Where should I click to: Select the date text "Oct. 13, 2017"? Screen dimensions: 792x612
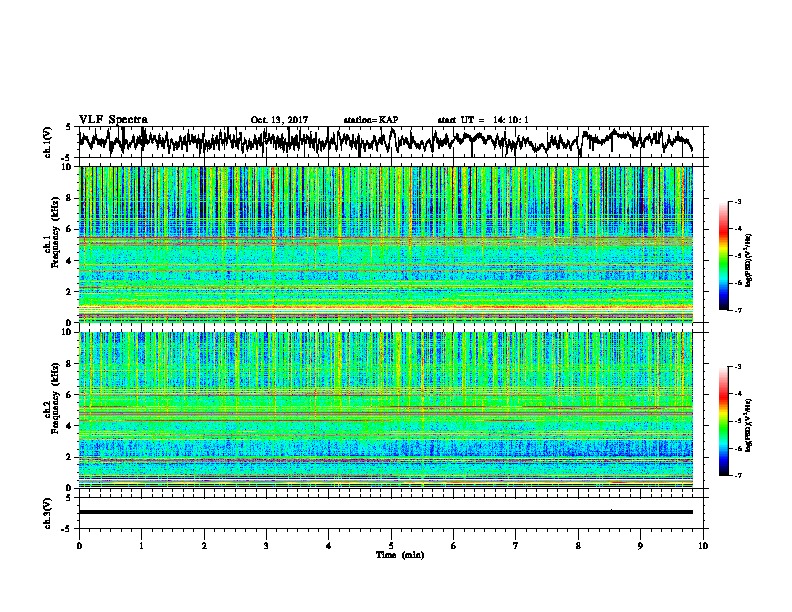pyautogui.click(x=279, y=120)
